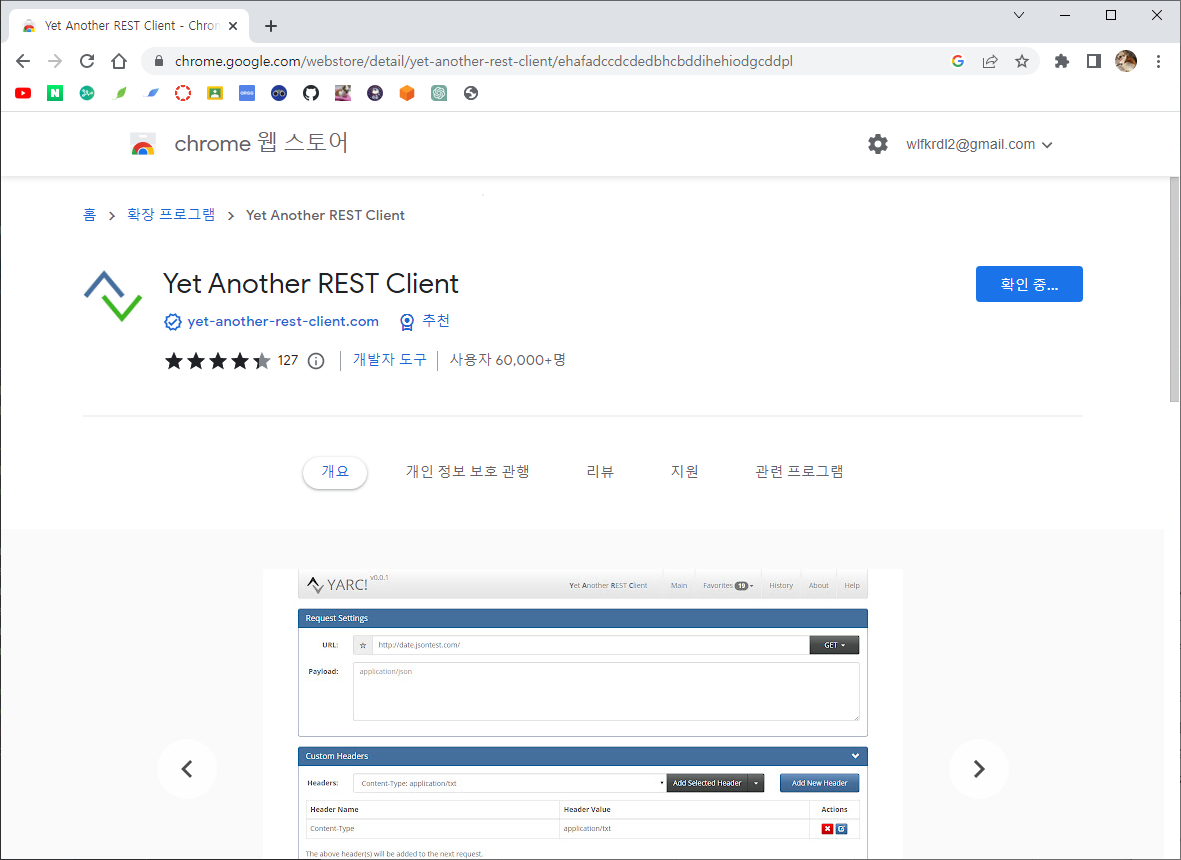The height and width of the screenshot is (860, 1181).
Task: Select the 개요 tab
Action: tap(335, 472)
